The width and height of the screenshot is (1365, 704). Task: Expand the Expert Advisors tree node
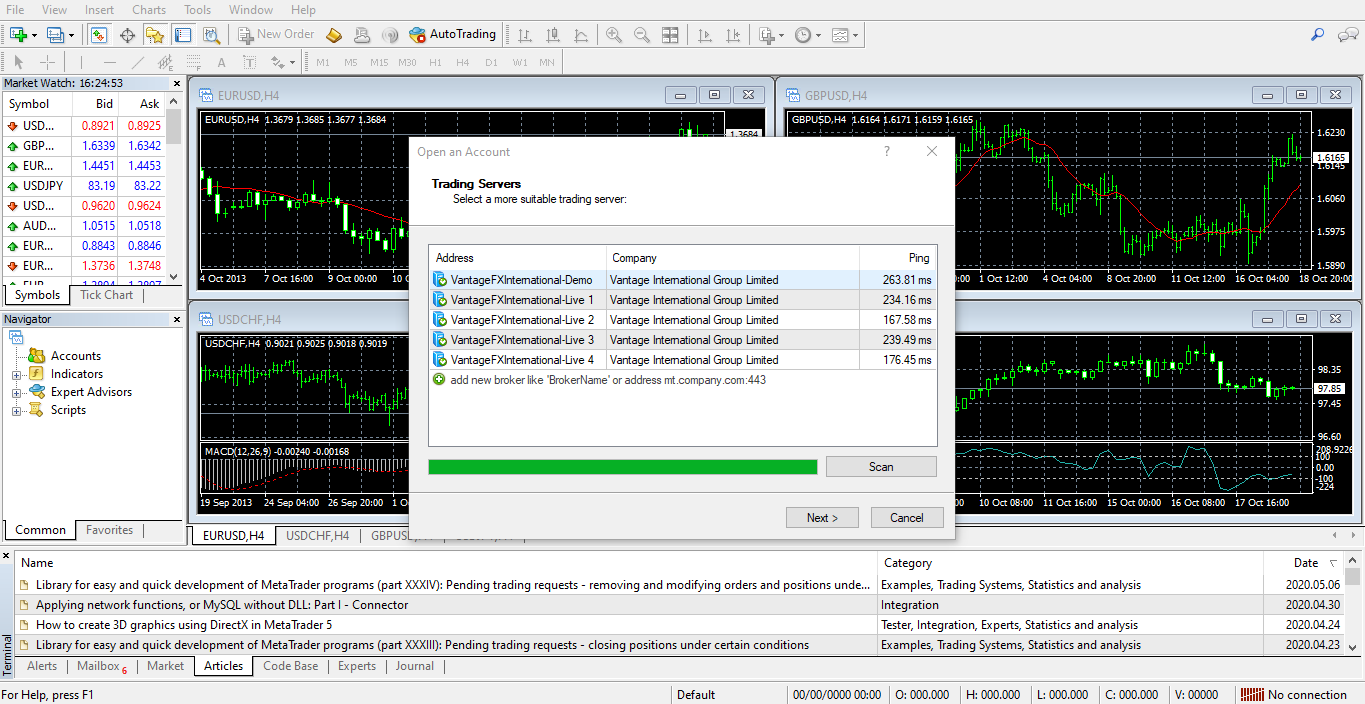[x=17, y=392]
